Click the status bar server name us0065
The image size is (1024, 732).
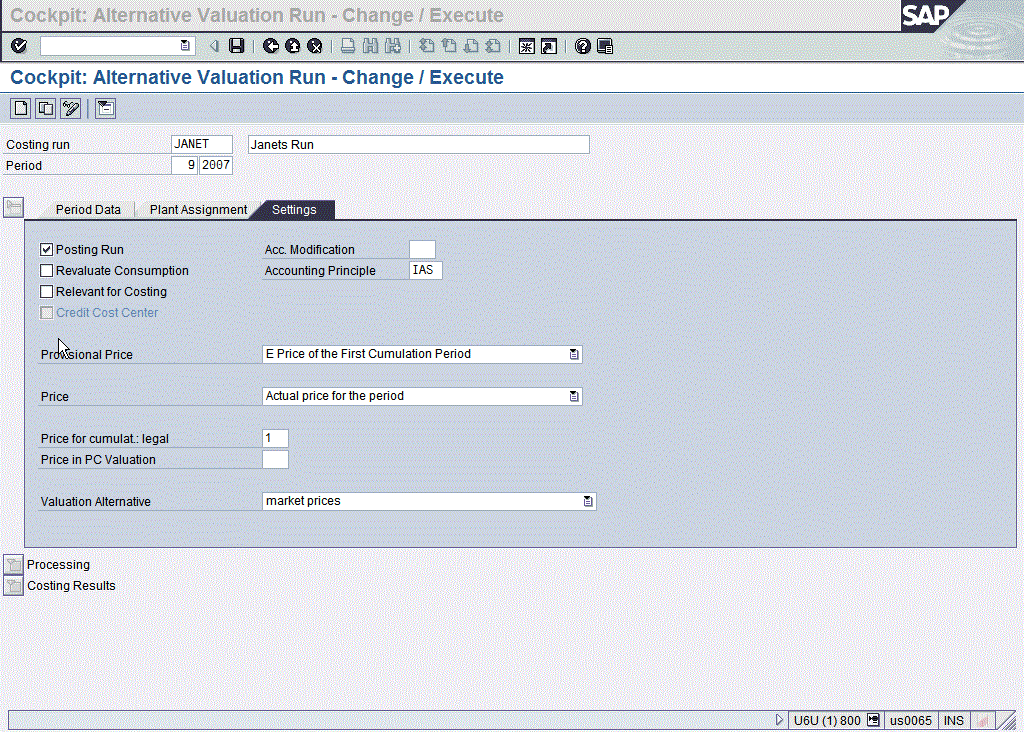click(910, 721)
